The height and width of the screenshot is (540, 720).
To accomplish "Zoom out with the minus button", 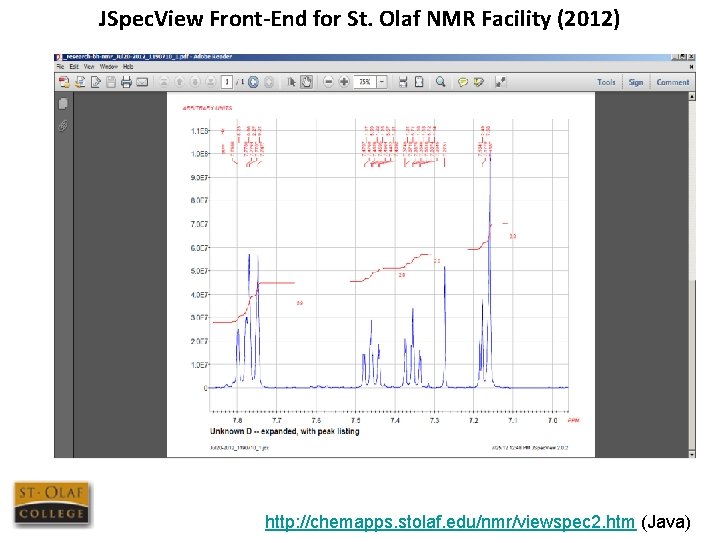I will point(328,82).
